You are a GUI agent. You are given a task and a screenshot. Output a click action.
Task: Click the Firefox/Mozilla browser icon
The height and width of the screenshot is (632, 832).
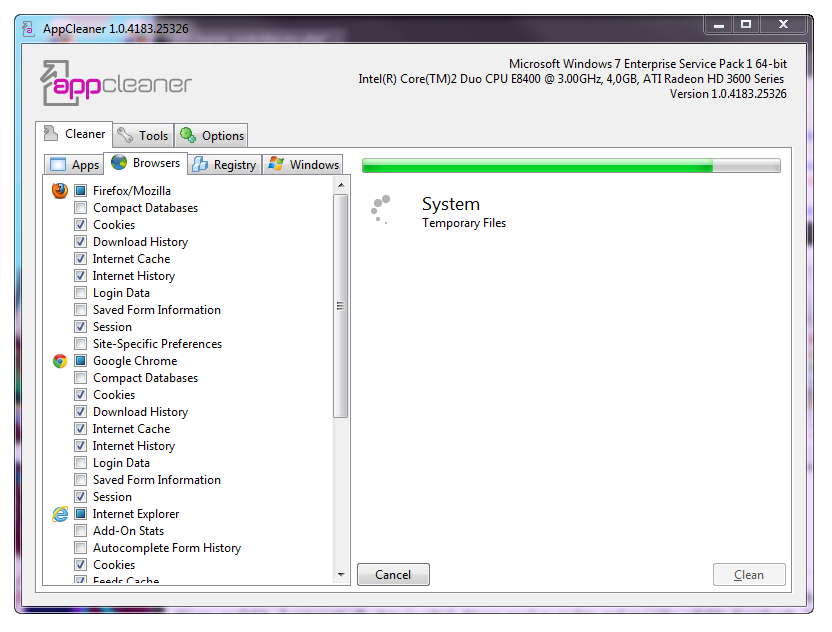(60, 190)
